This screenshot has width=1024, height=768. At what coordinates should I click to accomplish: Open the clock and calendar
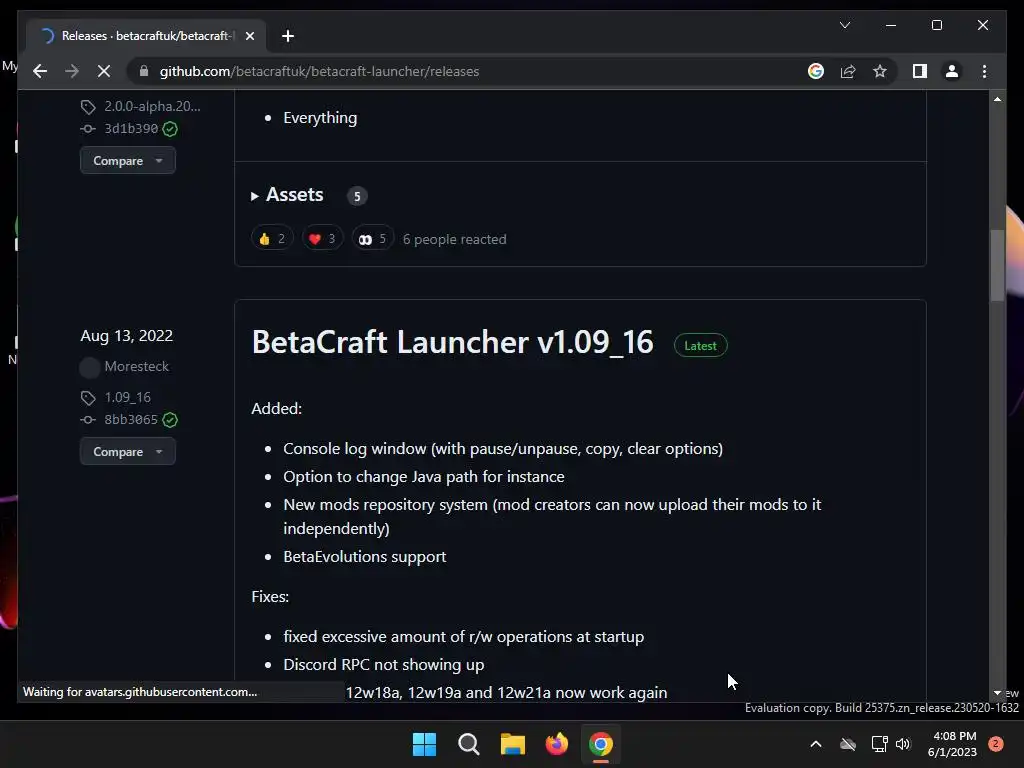click(x=952, y=744)
